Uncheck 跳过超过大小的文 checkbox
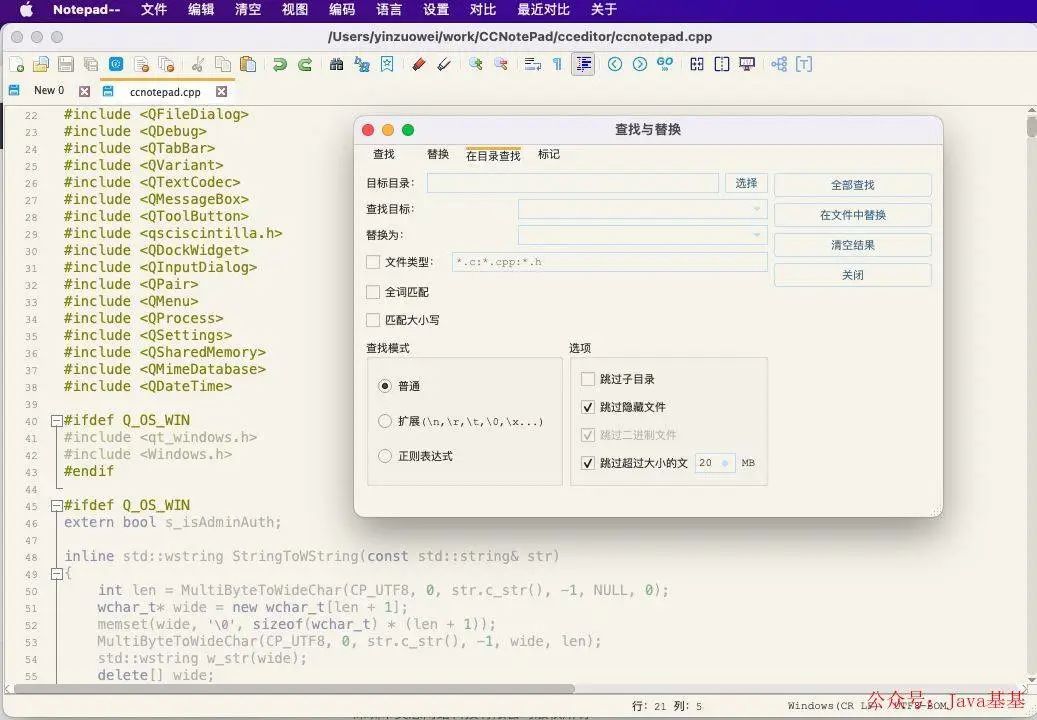 point(587,463)
